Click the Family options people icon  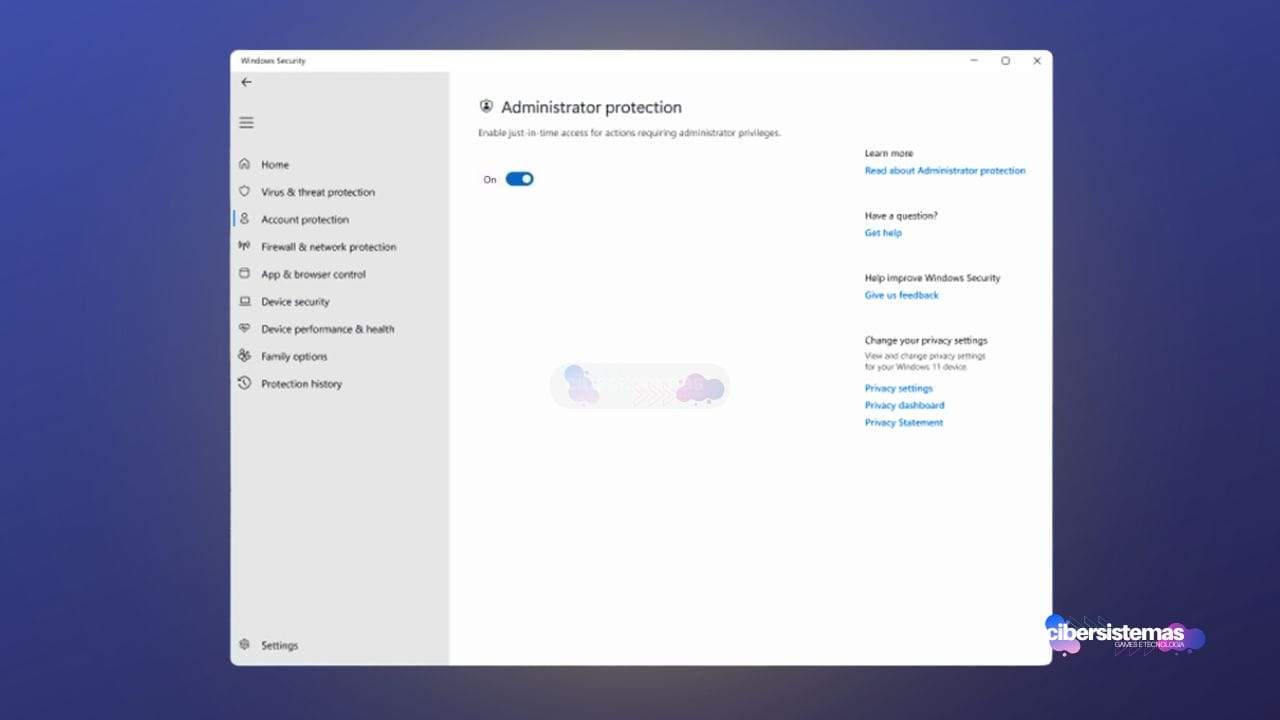click(244, 356)
